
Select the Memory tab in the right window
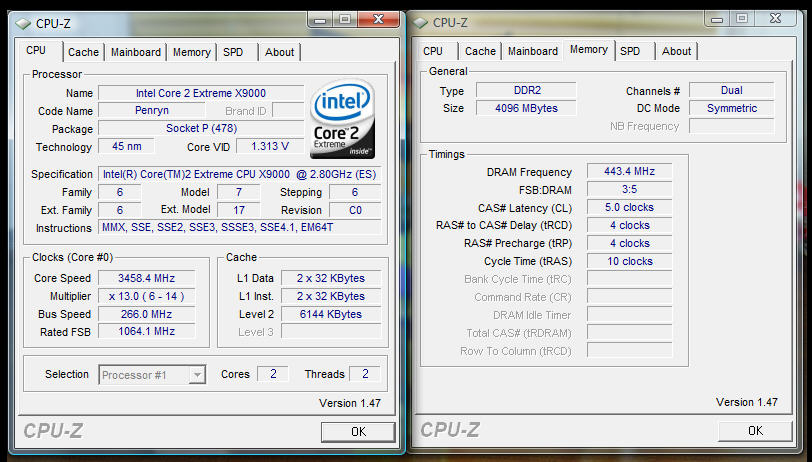coord(589,49)
